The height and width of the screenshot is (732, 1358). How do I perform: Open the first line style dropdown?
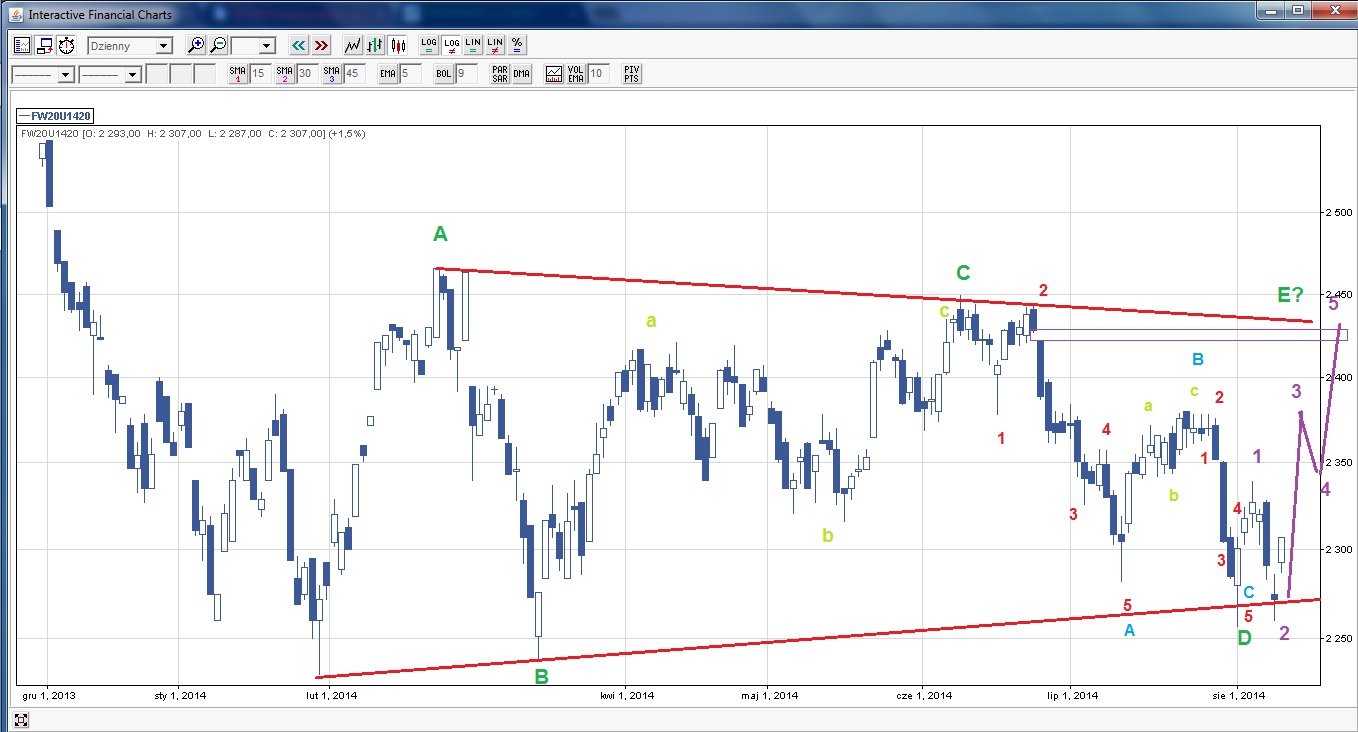[42, 75]
